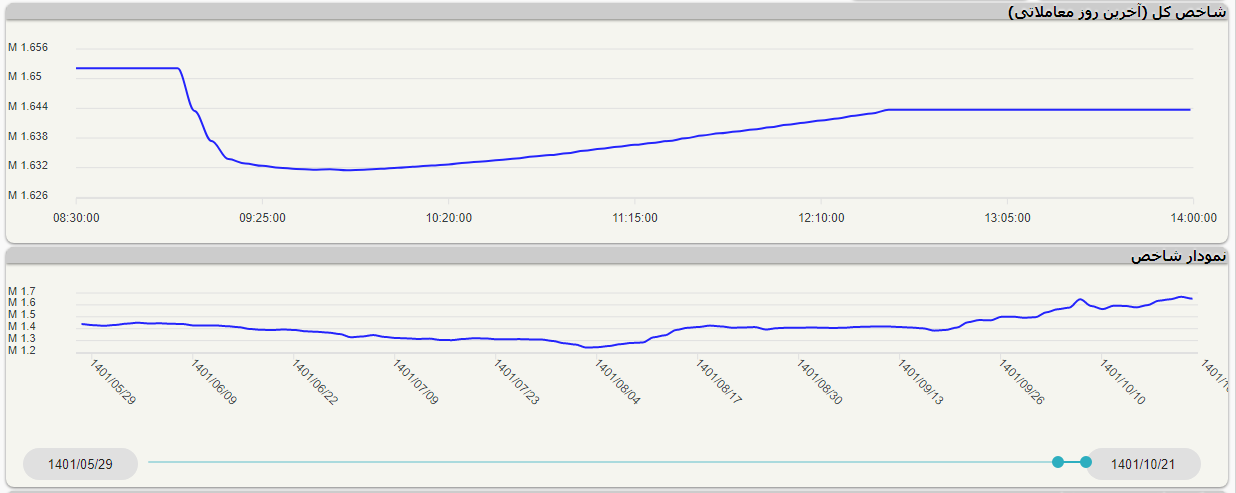Click the 1401/09/26 date on index chart axis
This screenshot has height=493, width=1236.
[x=1021, y=382]
